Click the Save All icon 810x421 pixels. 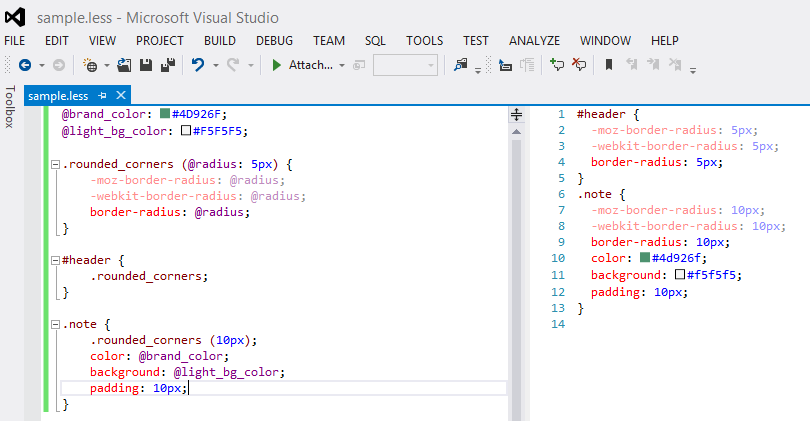tap(168, 65)
